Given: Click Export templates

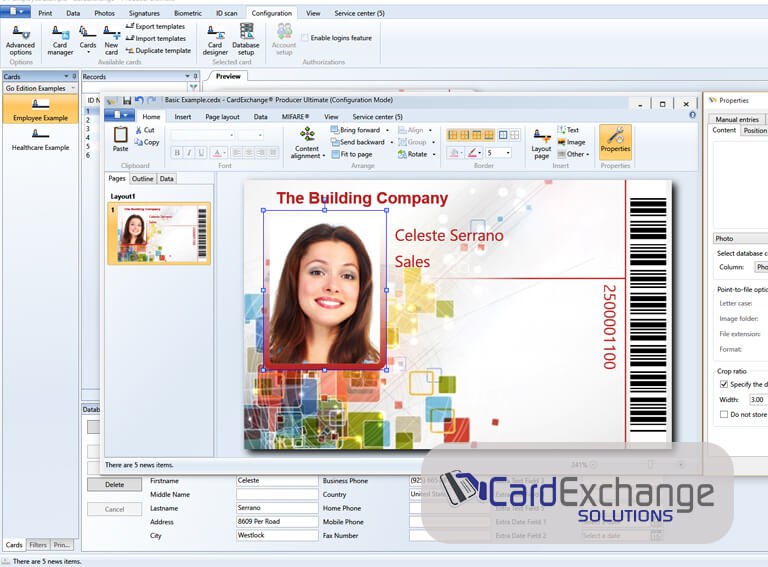Looking at the screenshot, I should click(156, 26).
